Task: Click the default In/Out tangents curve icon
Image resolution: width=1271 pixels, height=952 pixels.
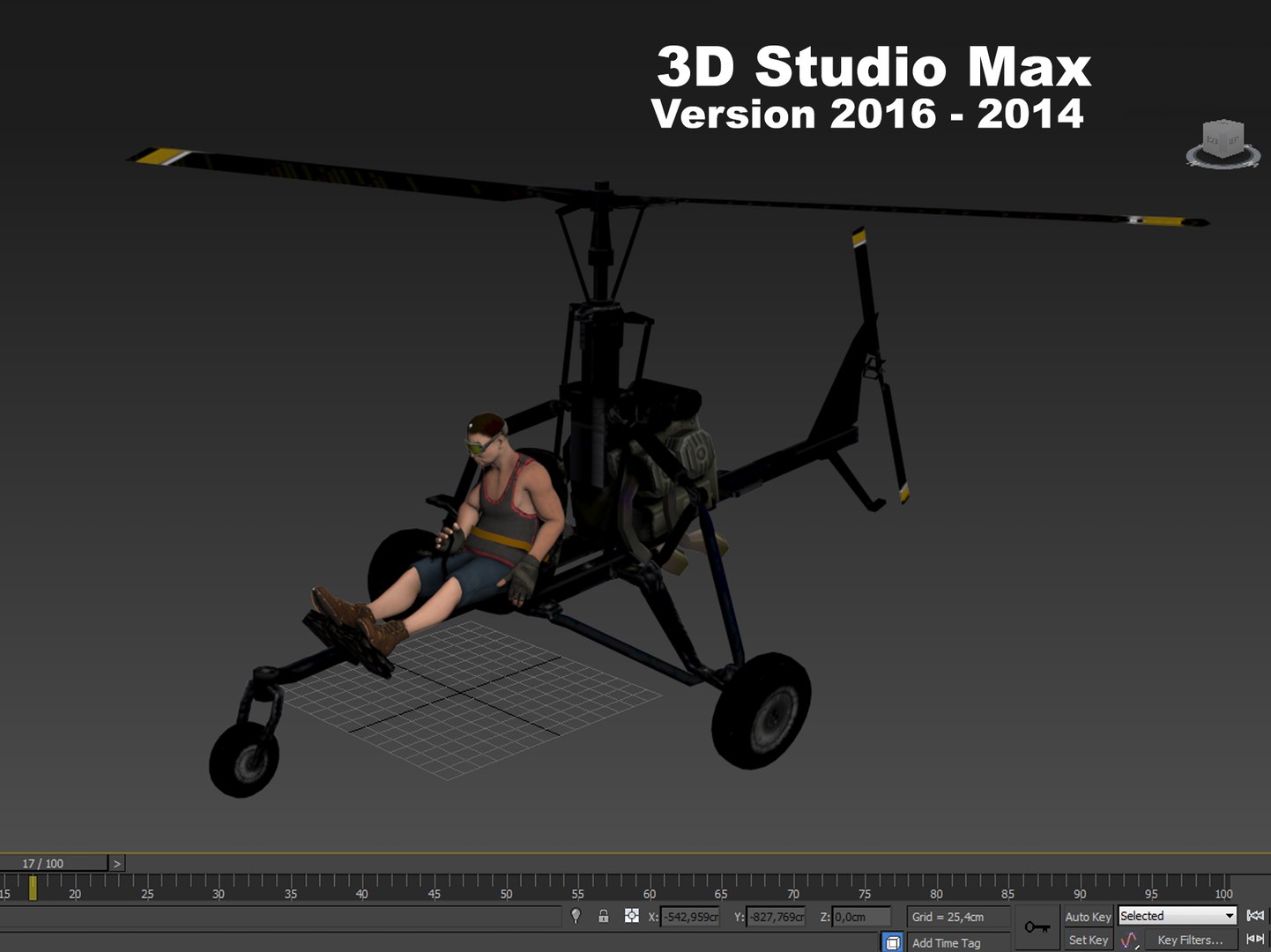Action: [1129, 941]
